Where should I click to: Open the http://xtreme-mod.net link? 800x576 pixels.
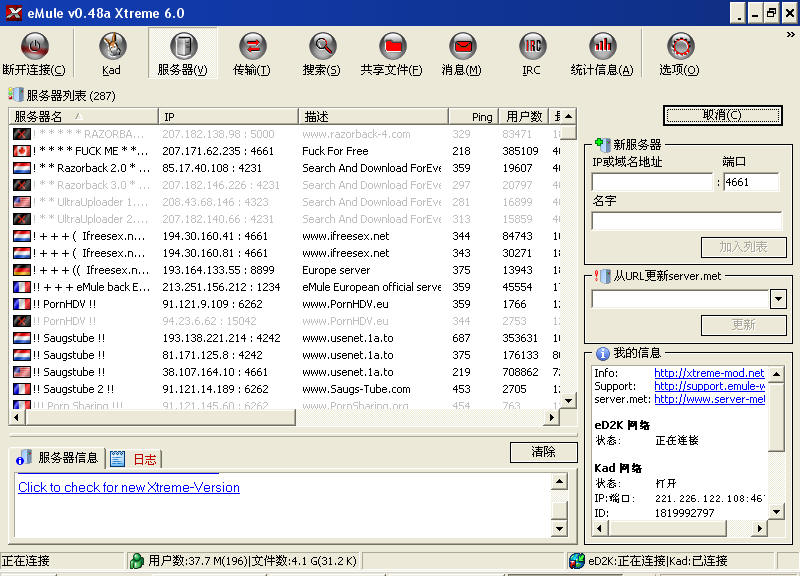pos(709,373)
